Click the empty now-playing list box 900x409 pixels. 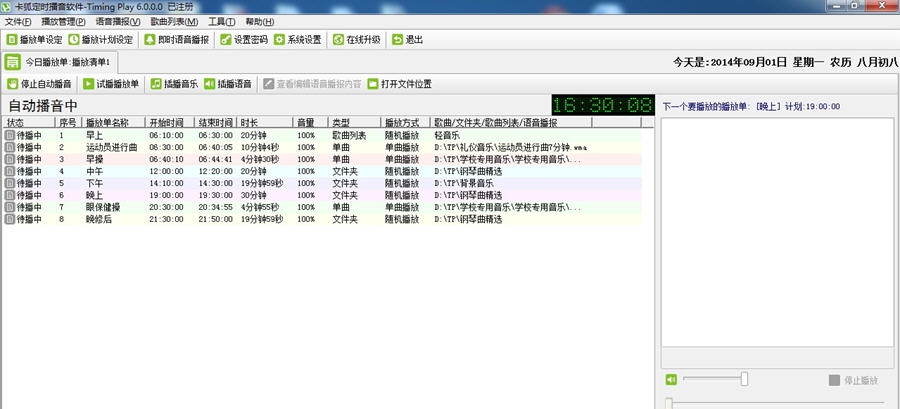coord(777,232)
